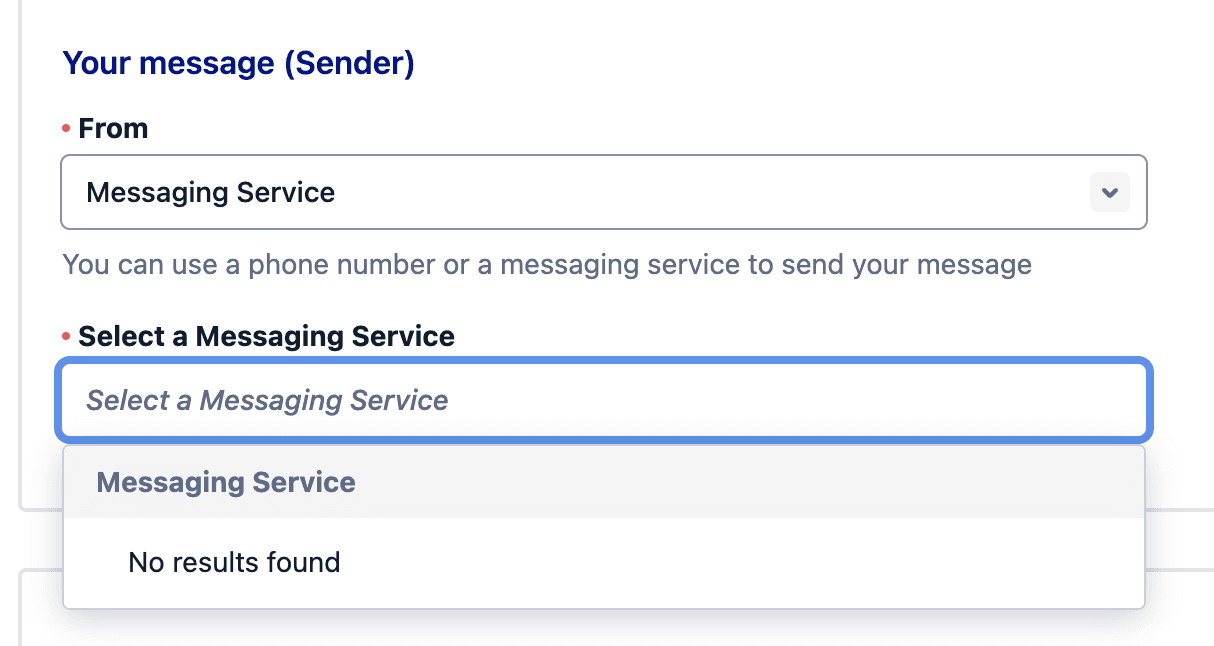Viewport: 1214px width, 646px height.
Task: Click the No results found entry
Action: [x=233, y=562]
